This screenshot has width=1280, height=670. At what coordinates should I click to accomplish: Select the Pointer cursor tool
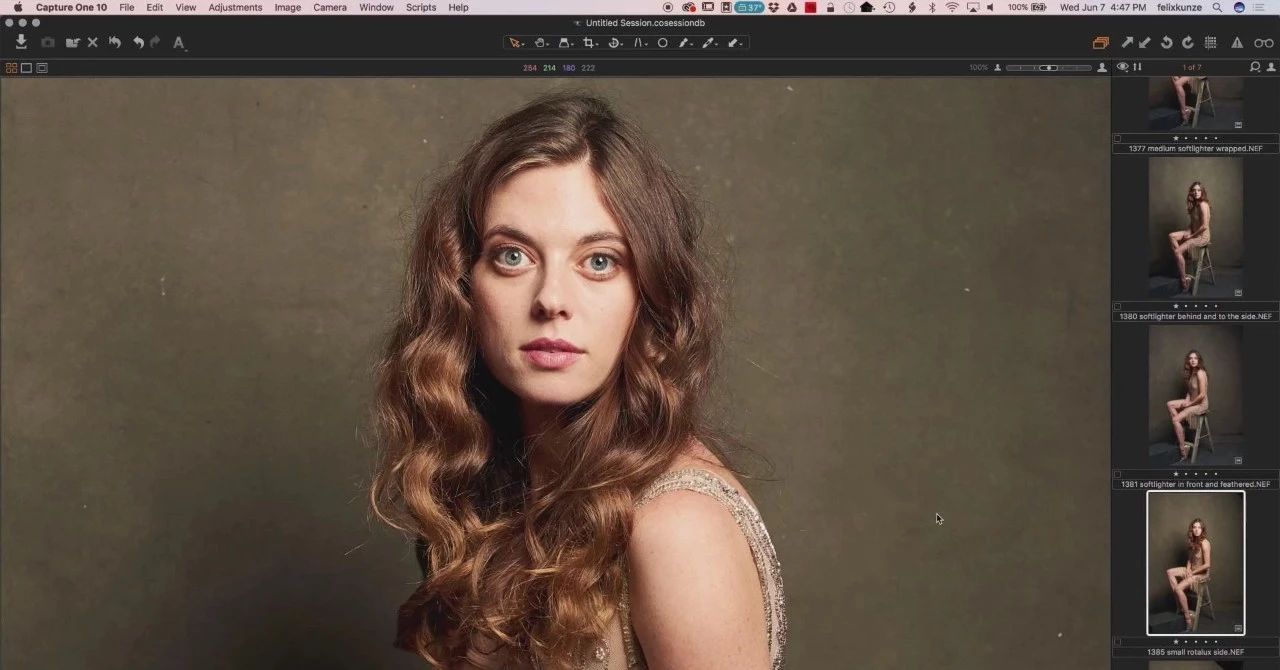pyautogui.click(x=516, y=43)
